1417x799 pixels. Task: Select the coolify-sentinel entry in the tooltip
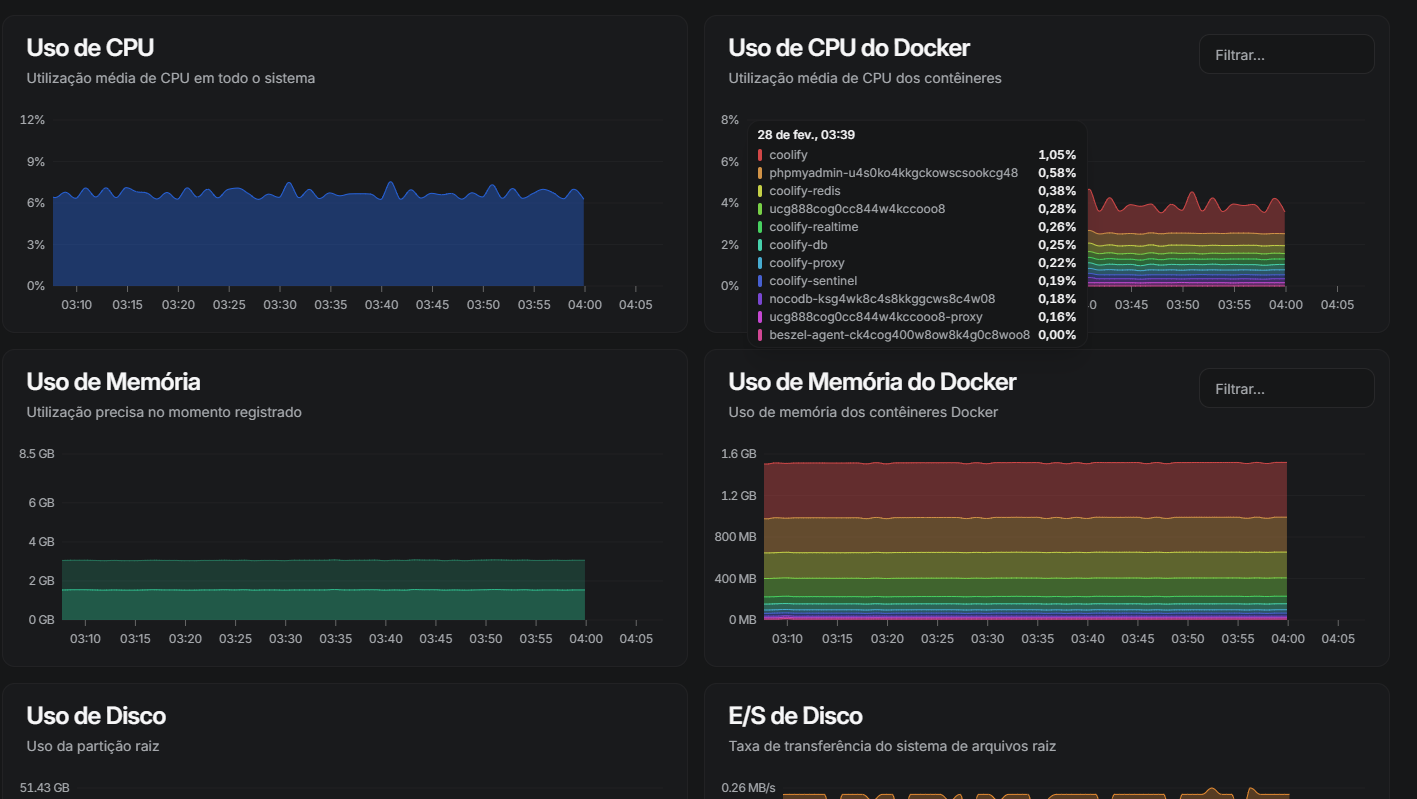tap(813, 281)
